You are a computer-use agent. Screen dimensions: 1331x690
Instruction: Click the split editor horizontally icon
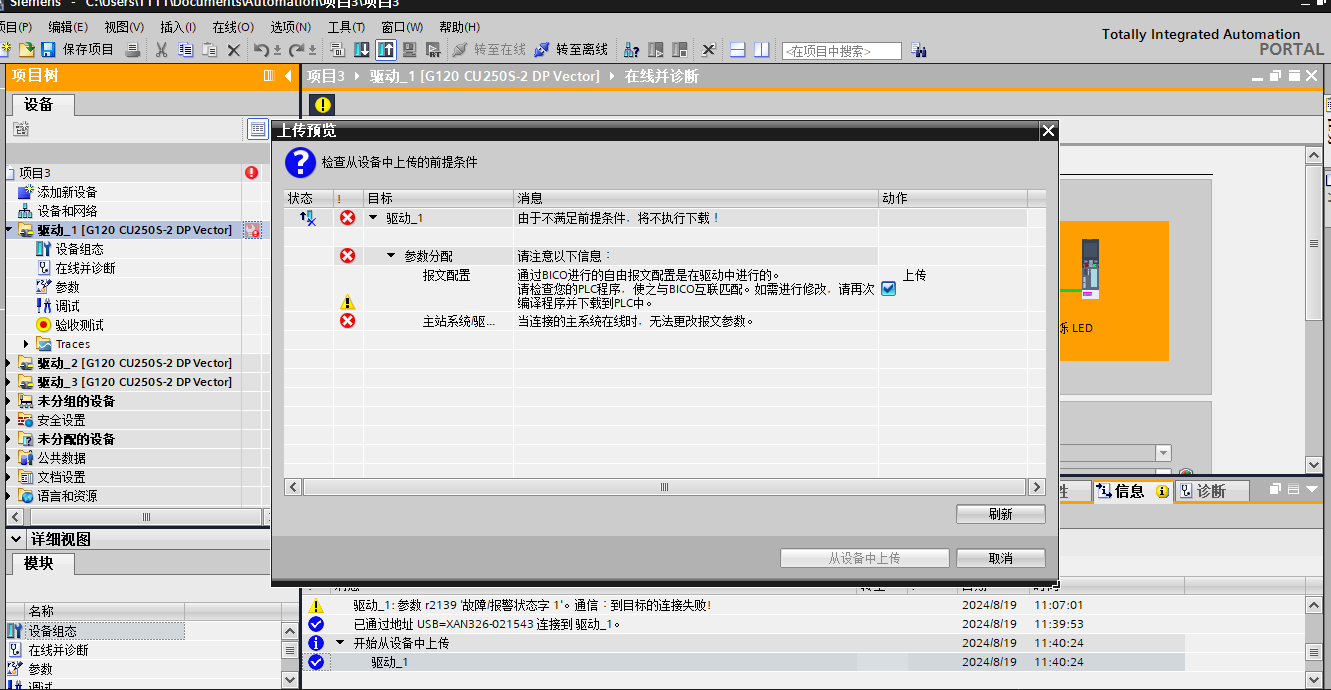738,49
